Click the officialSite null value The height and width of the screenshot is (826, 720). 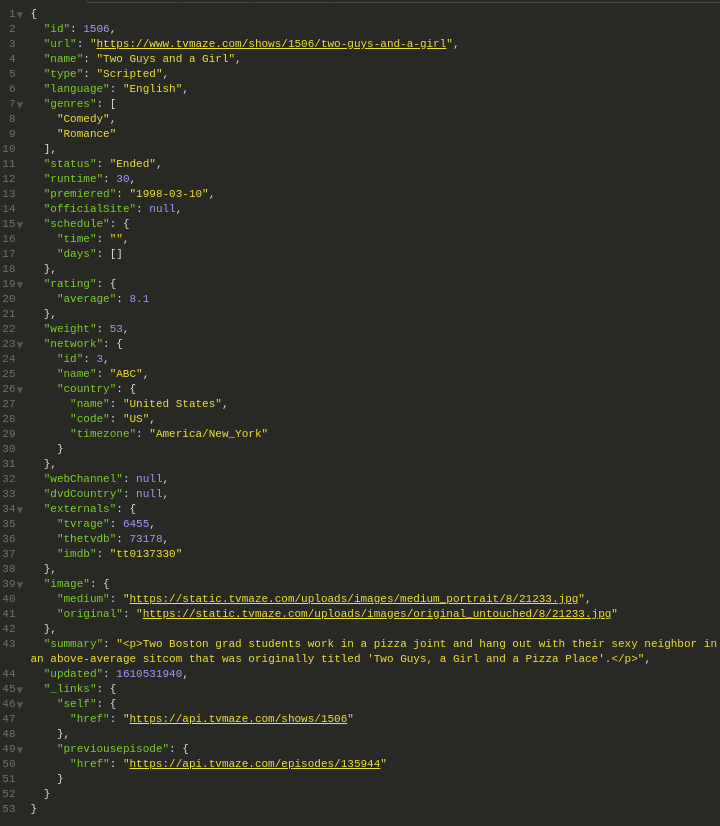click(162, 209)
